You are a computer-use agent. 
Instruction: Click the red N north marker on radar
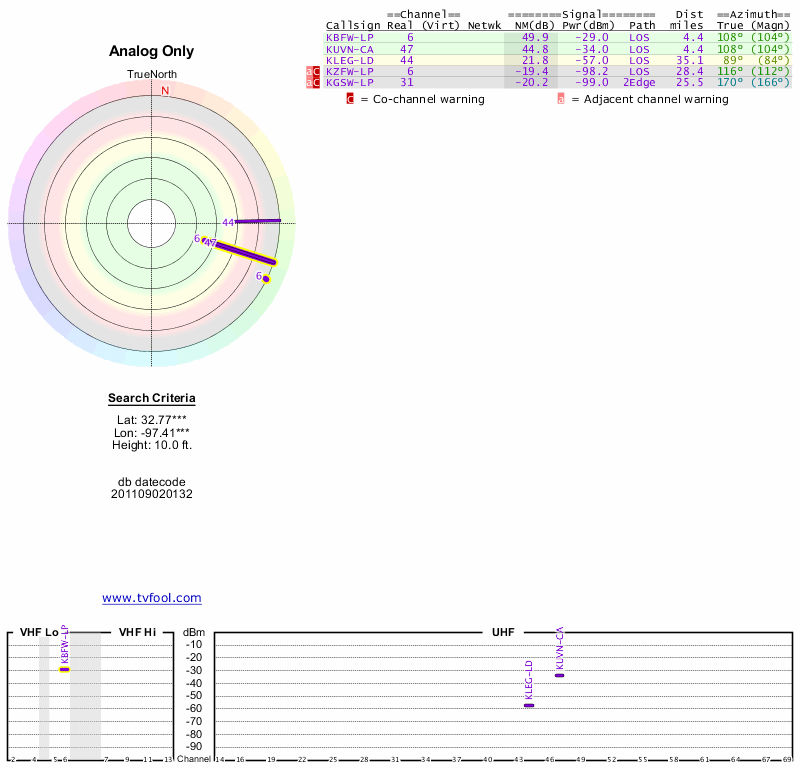tap(165, 90)
